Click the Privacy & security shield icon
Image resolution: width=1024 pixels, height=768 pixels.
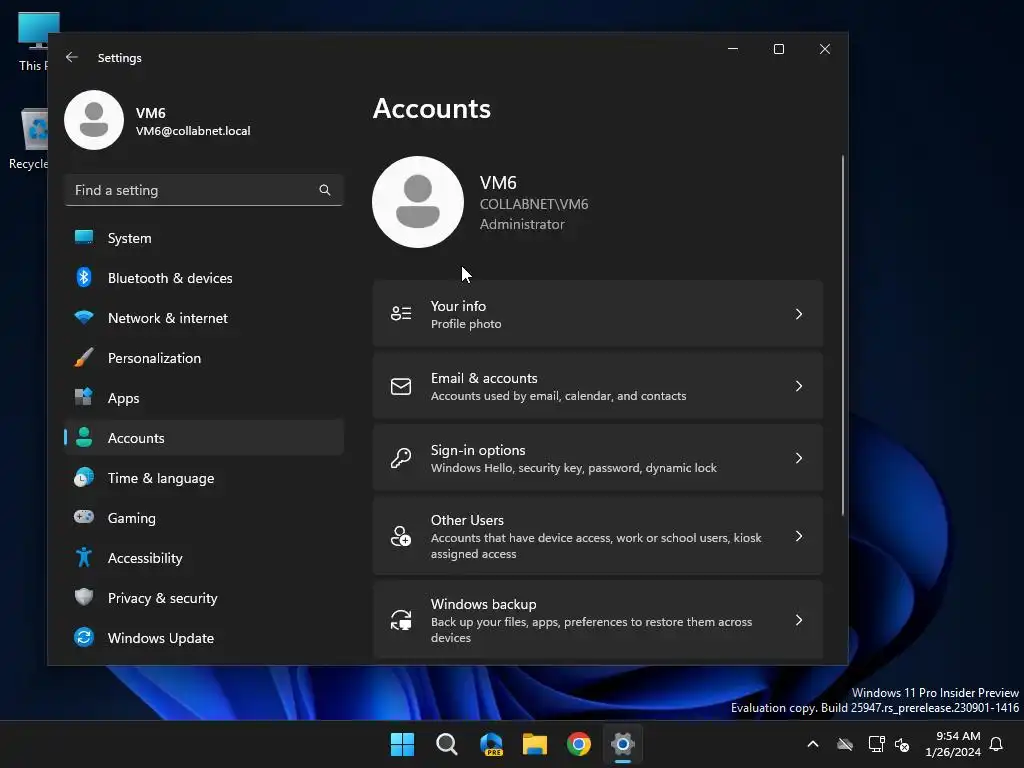84,597
